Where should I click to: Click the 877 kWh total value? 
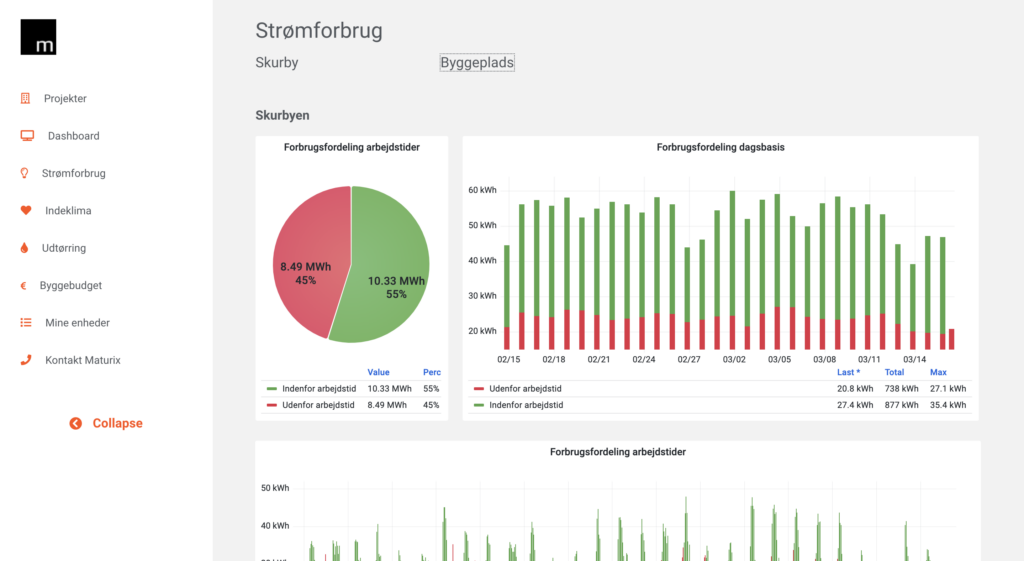coord(901,405)
